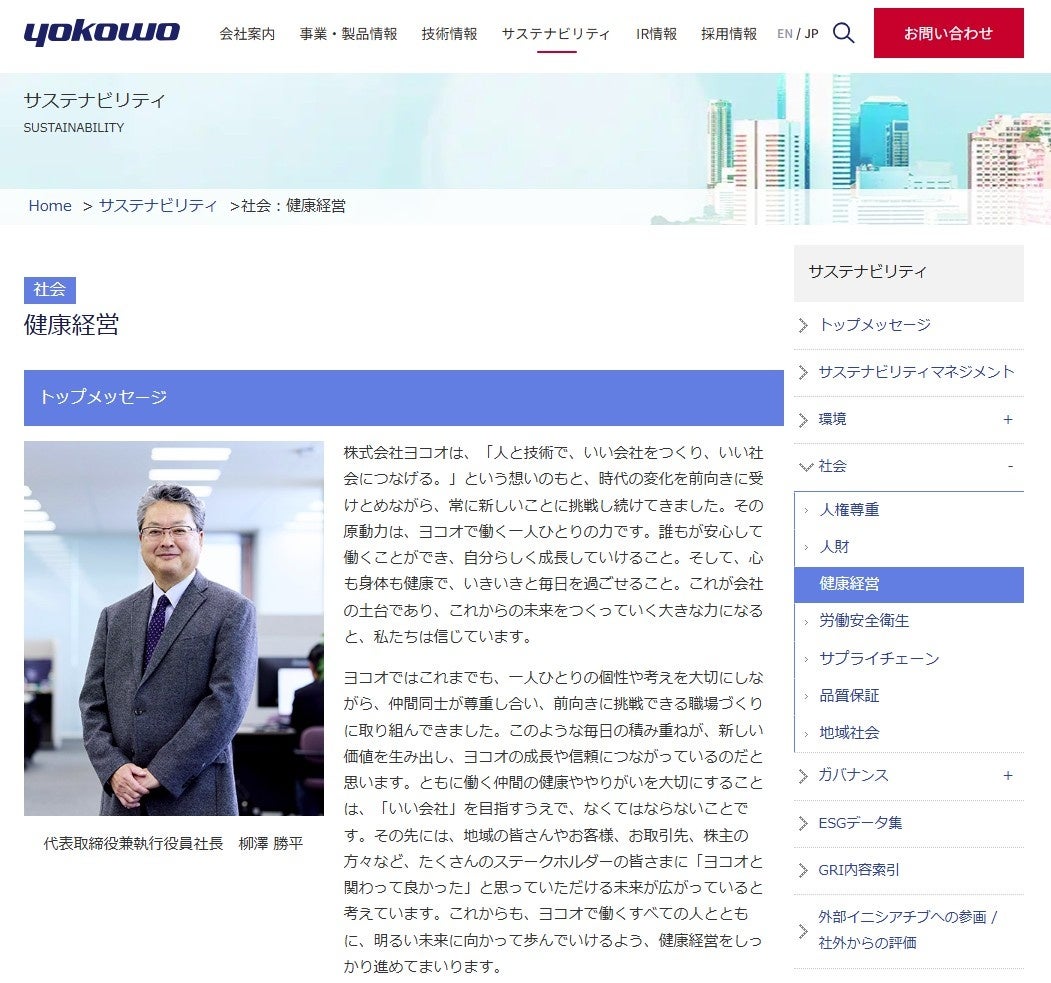Click the 社会 category tag
Viewport: 1051px width, 983px height.
50,289
